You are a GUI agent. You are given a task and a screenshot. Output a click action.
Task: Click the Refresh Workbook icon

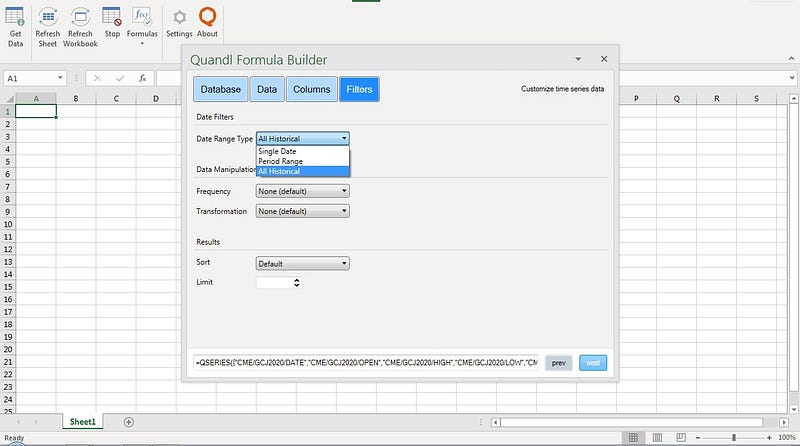80,27
